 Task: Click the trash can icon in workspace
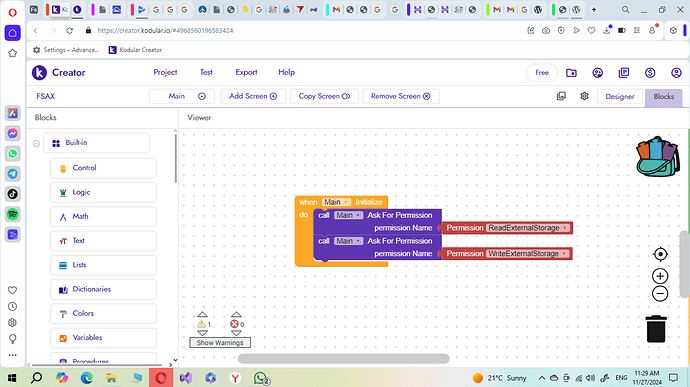[656, 329]
